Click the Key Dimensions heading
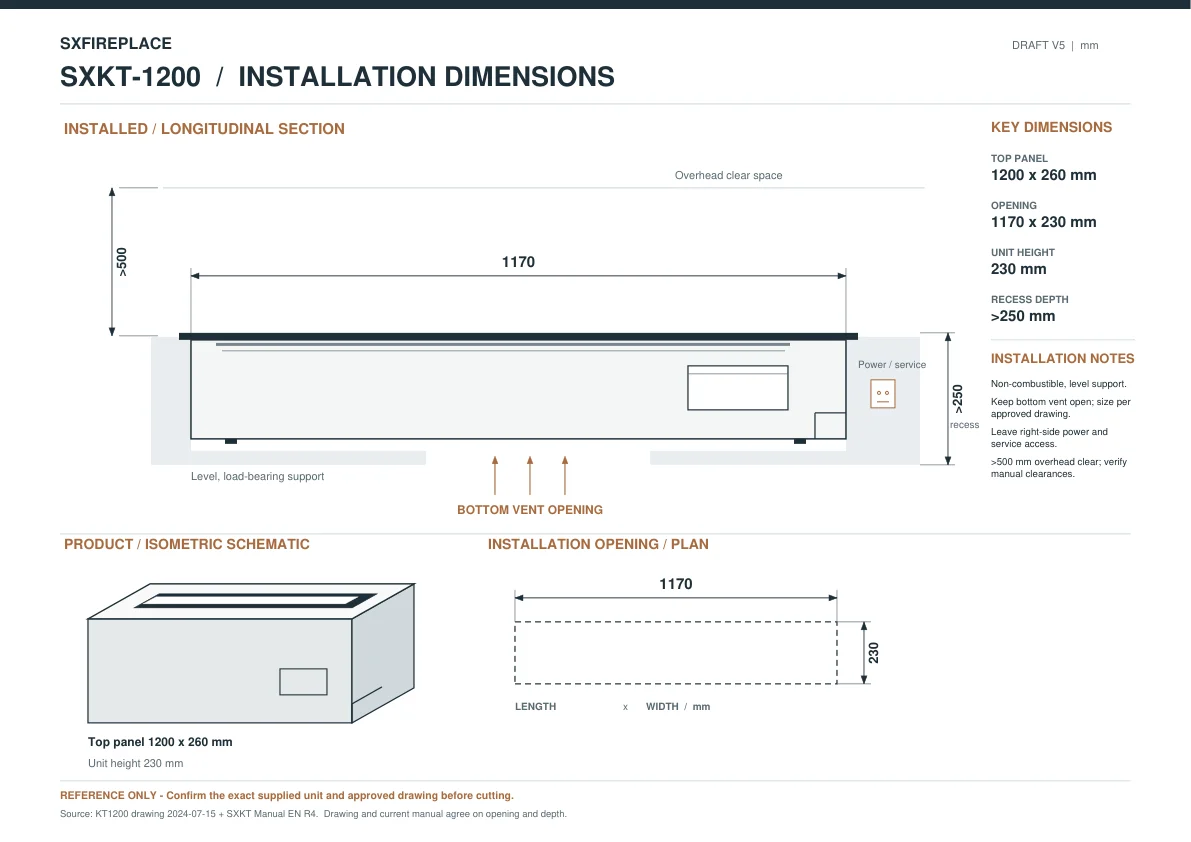The image size is (1191, 842). (1051, 128)
